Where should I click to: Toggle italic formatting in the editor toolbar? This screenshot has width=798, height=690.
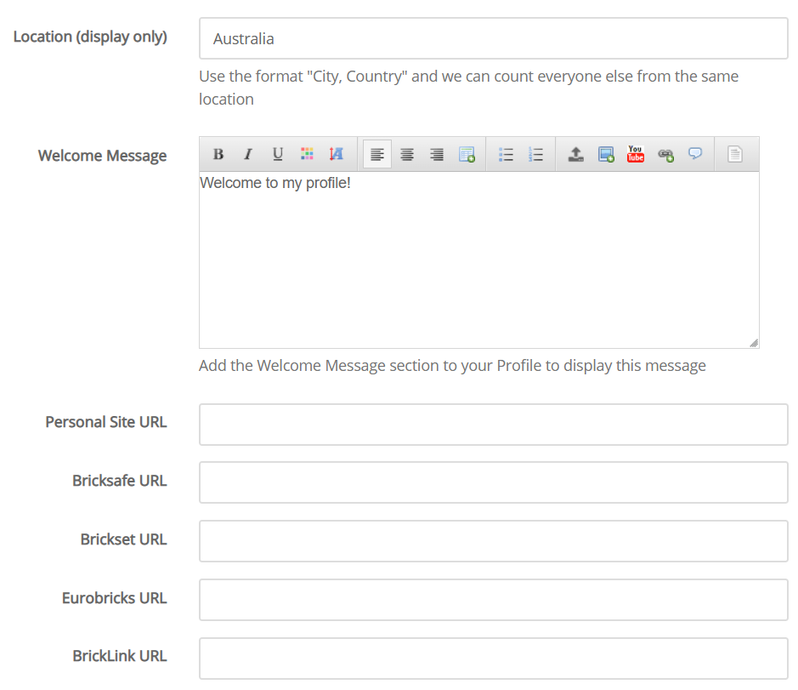click(x=248, y=155)
